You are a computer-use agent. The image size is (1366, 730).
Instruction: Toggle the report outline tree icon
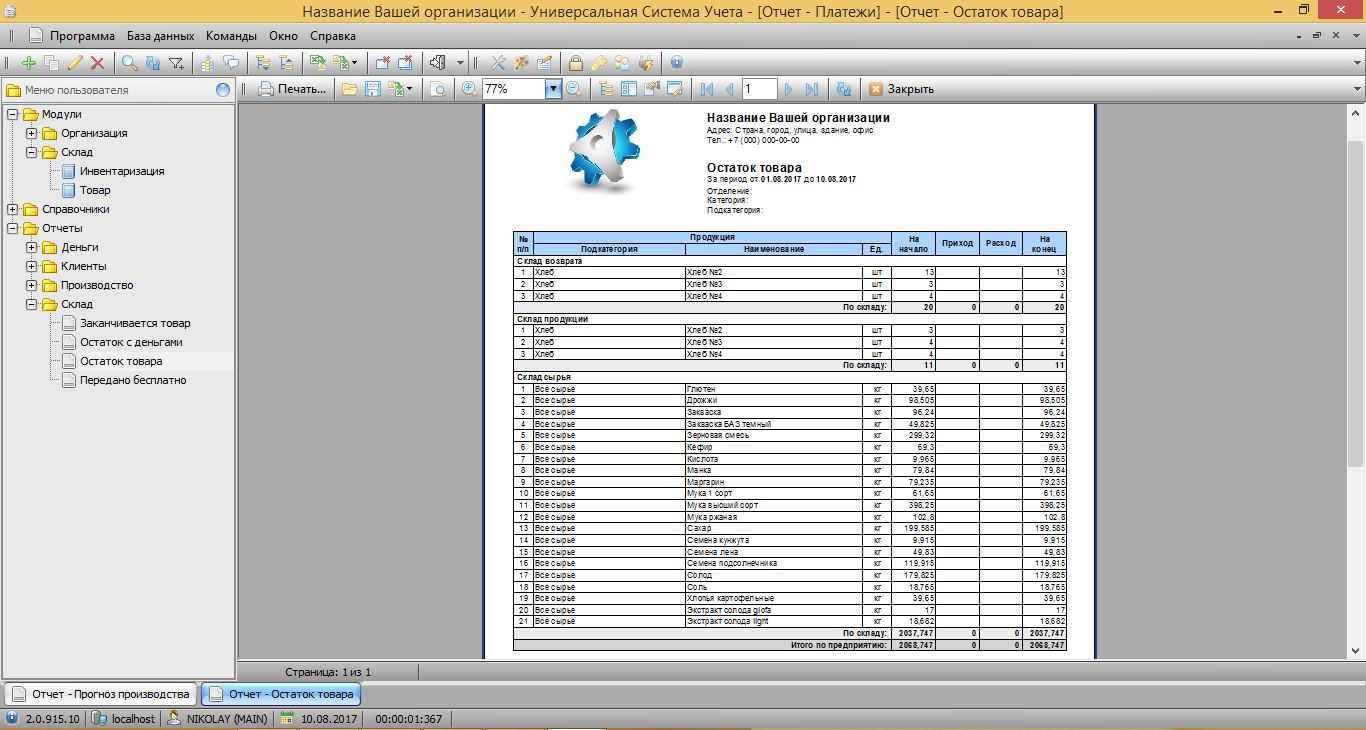pyautogui.click(x=606, y=89)
